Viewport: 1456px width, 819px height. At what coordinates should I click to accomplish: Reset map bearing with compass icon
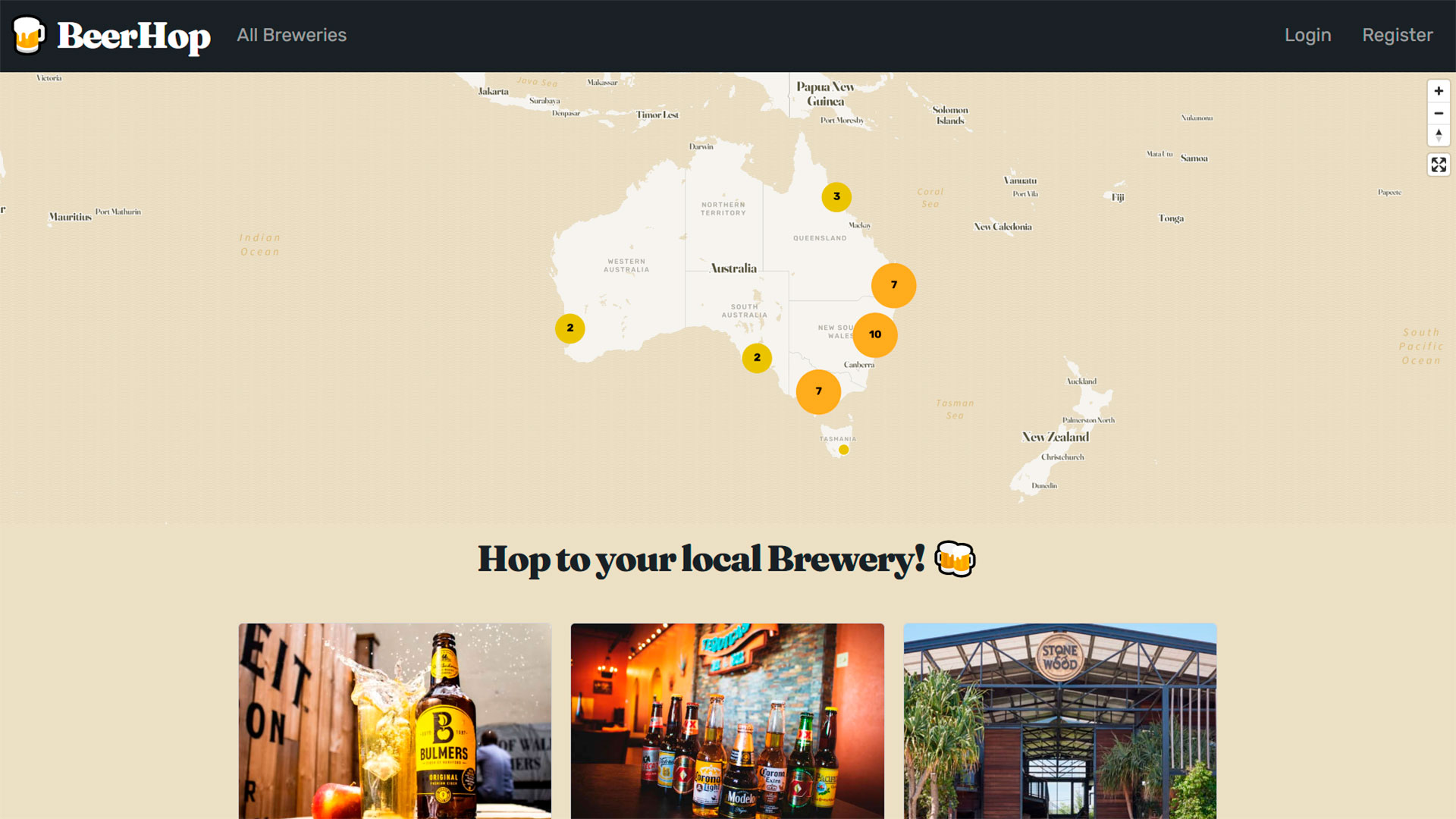click(x=1439, y=135)
